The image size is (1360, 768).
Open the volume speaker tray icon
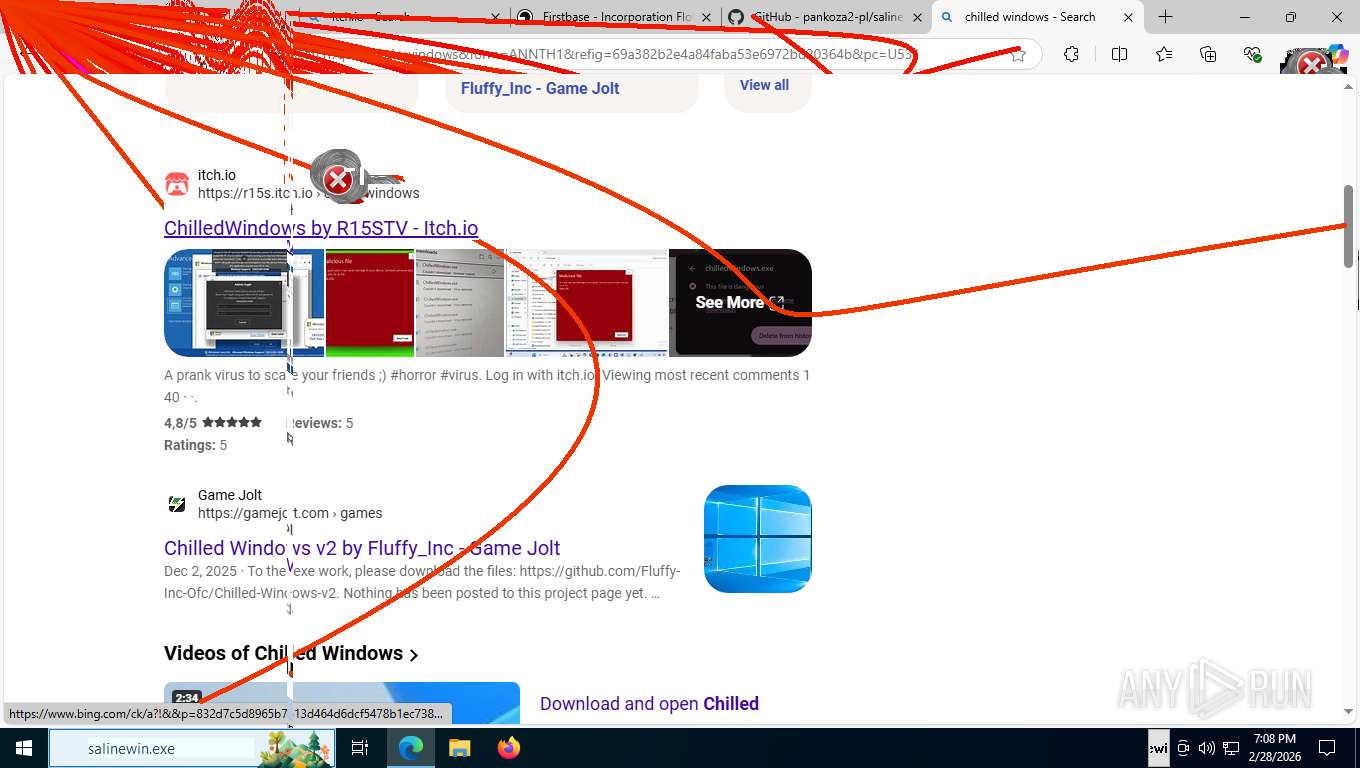(x=1206, y=748)
